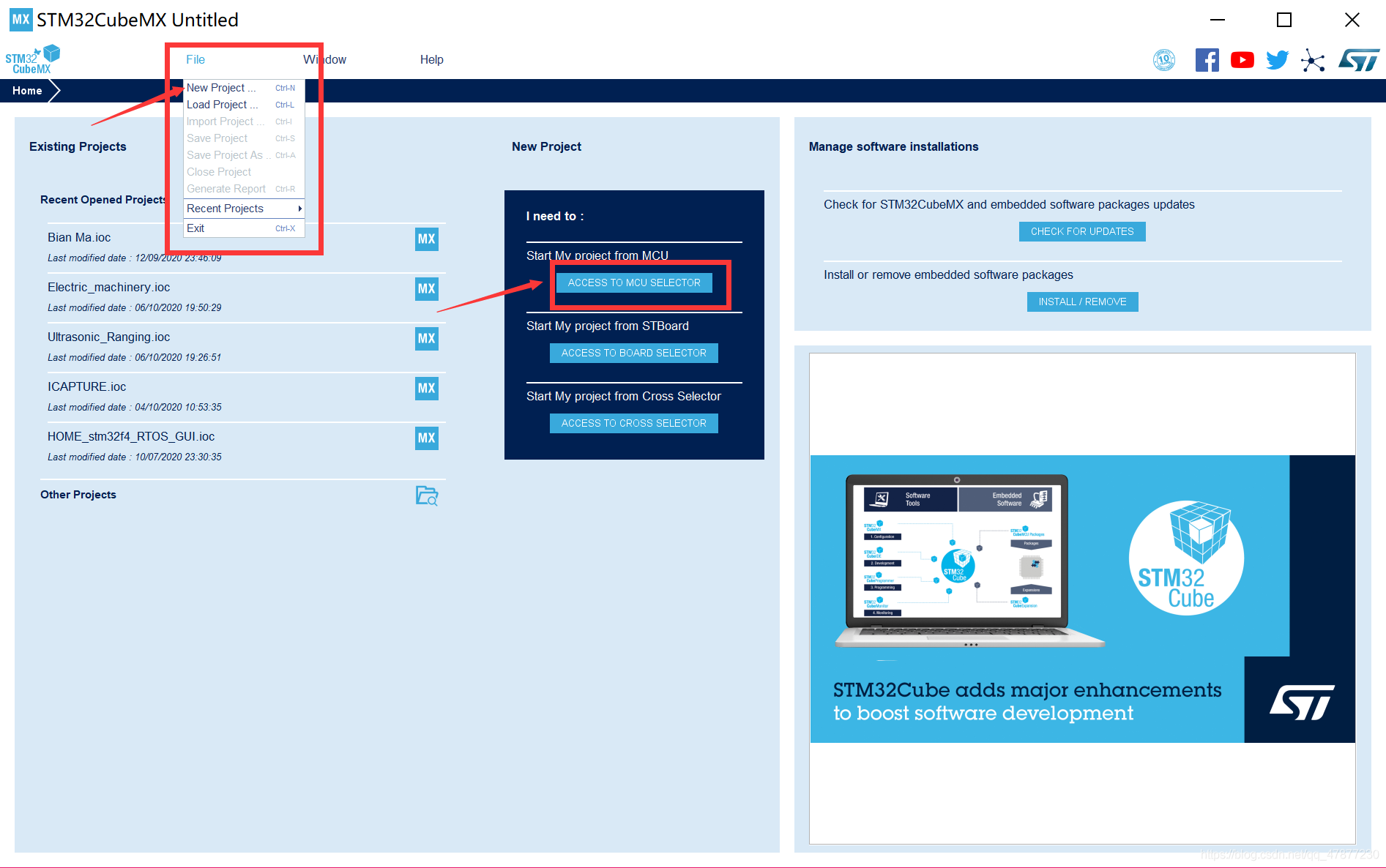Viewport: 1386px width, 868px height.
Task: Open the Help menu
Action: point(432,59)
